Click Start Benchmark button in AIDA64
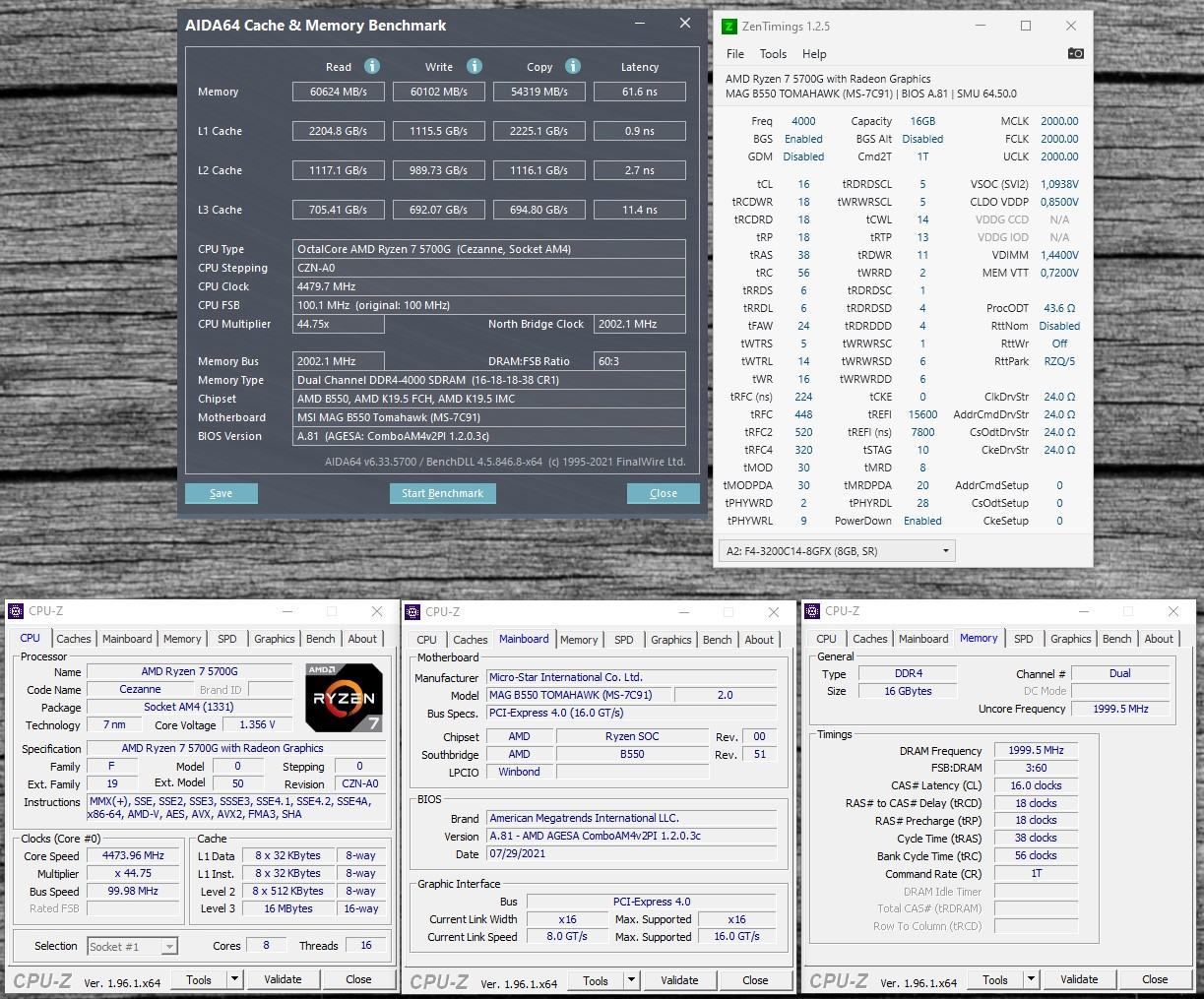The image size is (1204, 999). point(442,493)
